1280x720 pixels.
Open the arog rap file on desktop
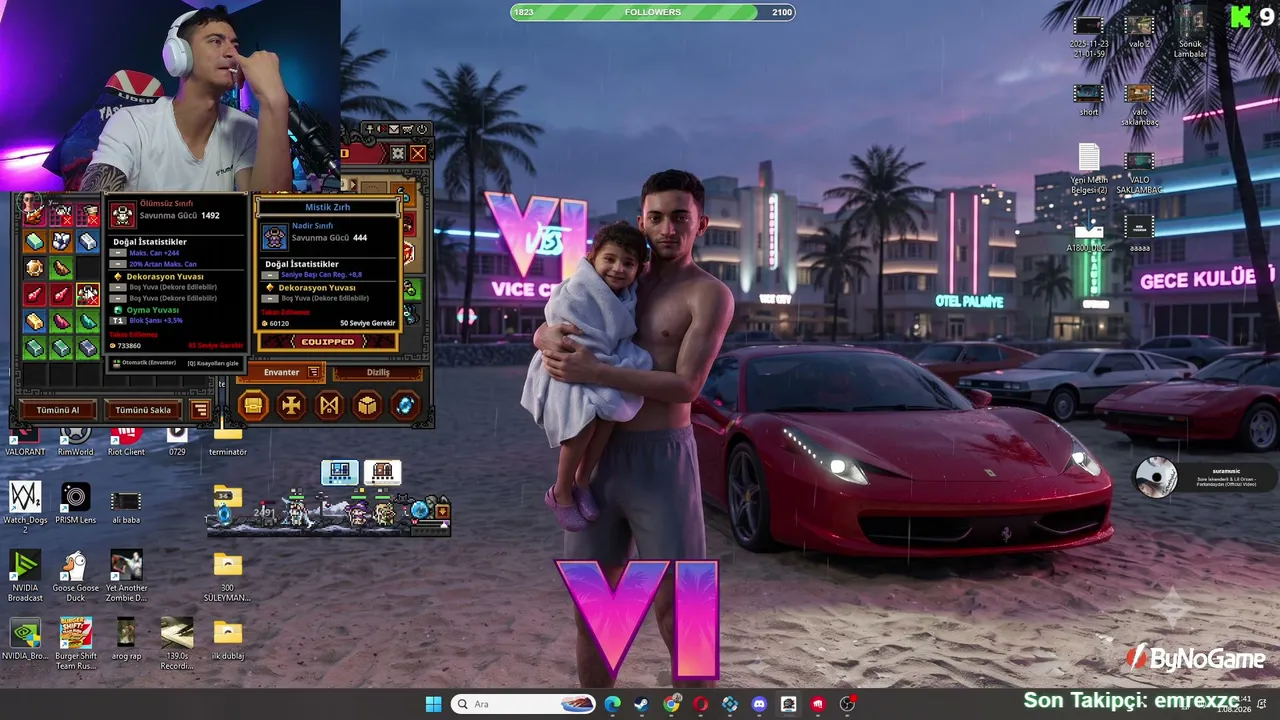(x=126, y=640)
